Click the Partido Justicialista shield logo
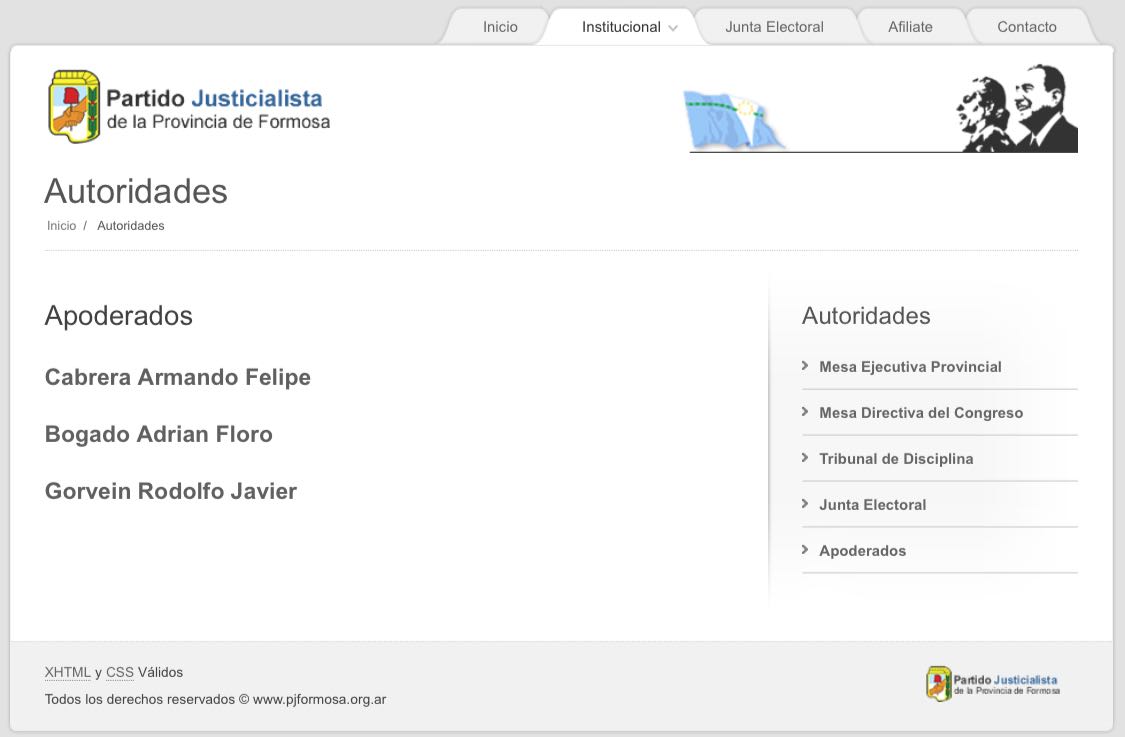The height and width of the screenshot is (737, 1125). [74, 104]
